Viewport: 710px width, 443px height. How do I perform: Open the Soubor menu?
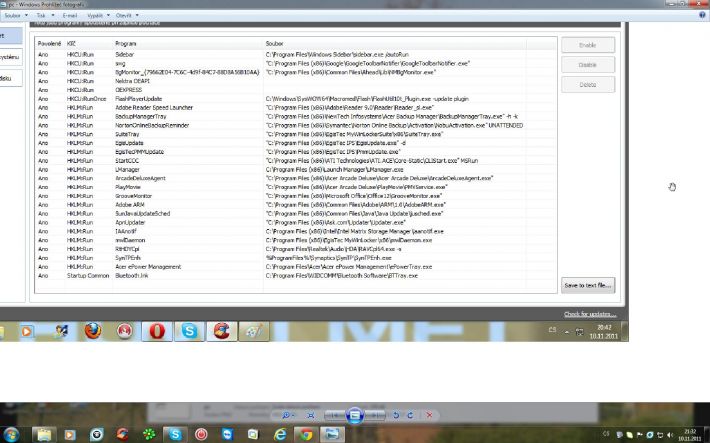tap(15, 15)
